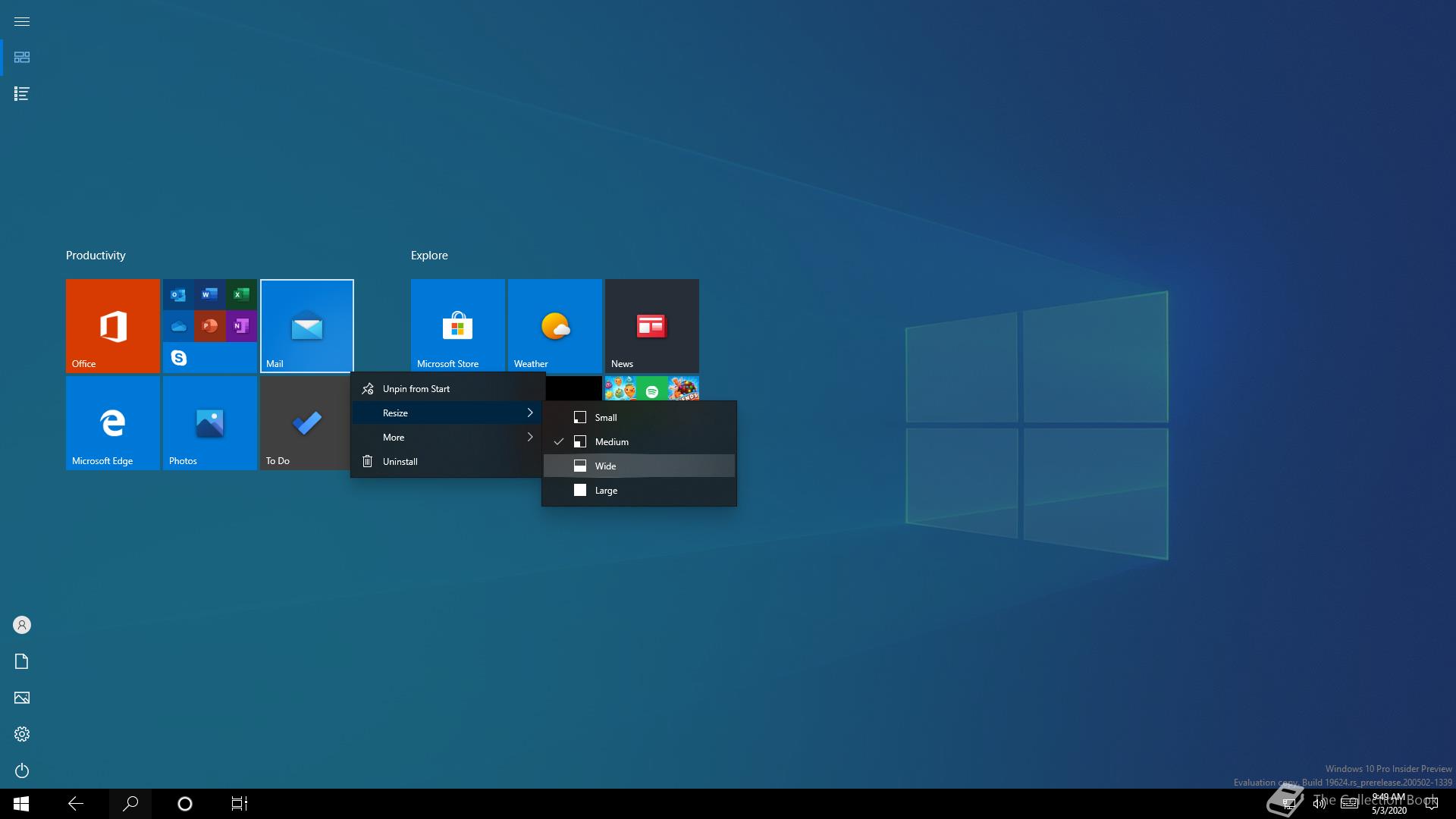This screenshot has height=819, width=1456.
Task: Open OneDrive from the Office folder tile
Action: (178, 326)
